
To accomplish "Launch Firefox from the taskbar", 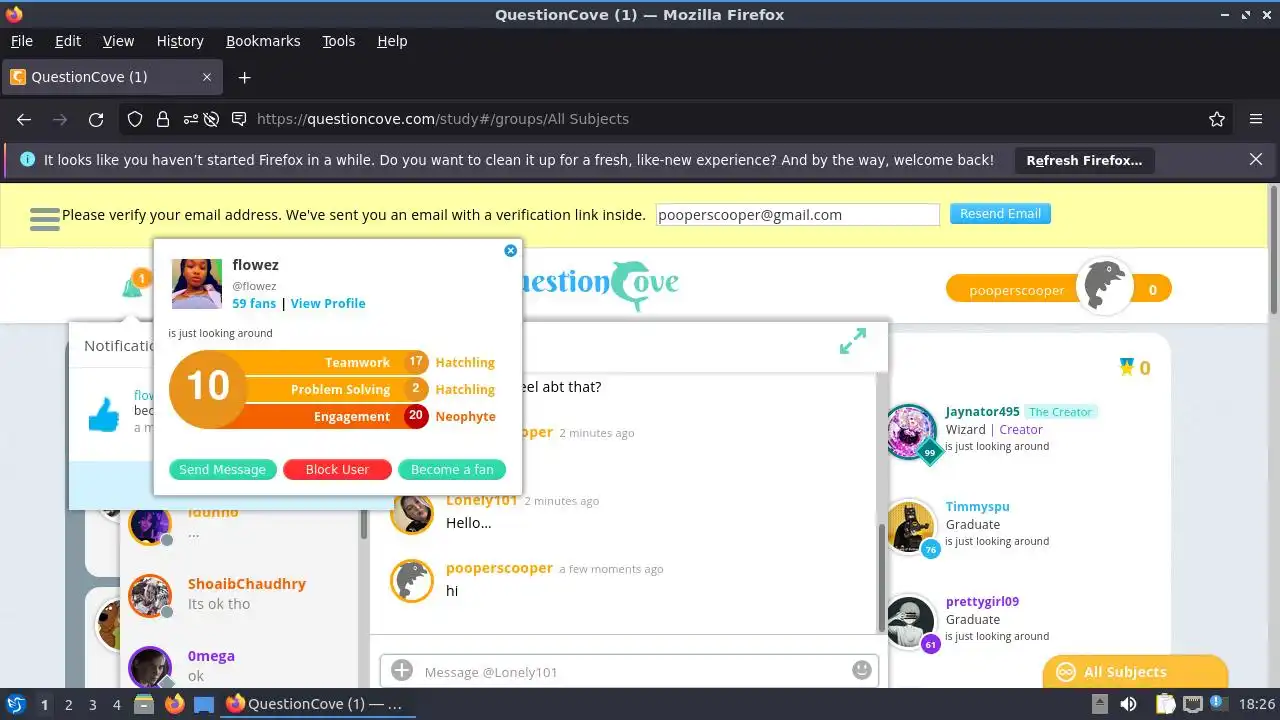I will click(x=175, y=704).
